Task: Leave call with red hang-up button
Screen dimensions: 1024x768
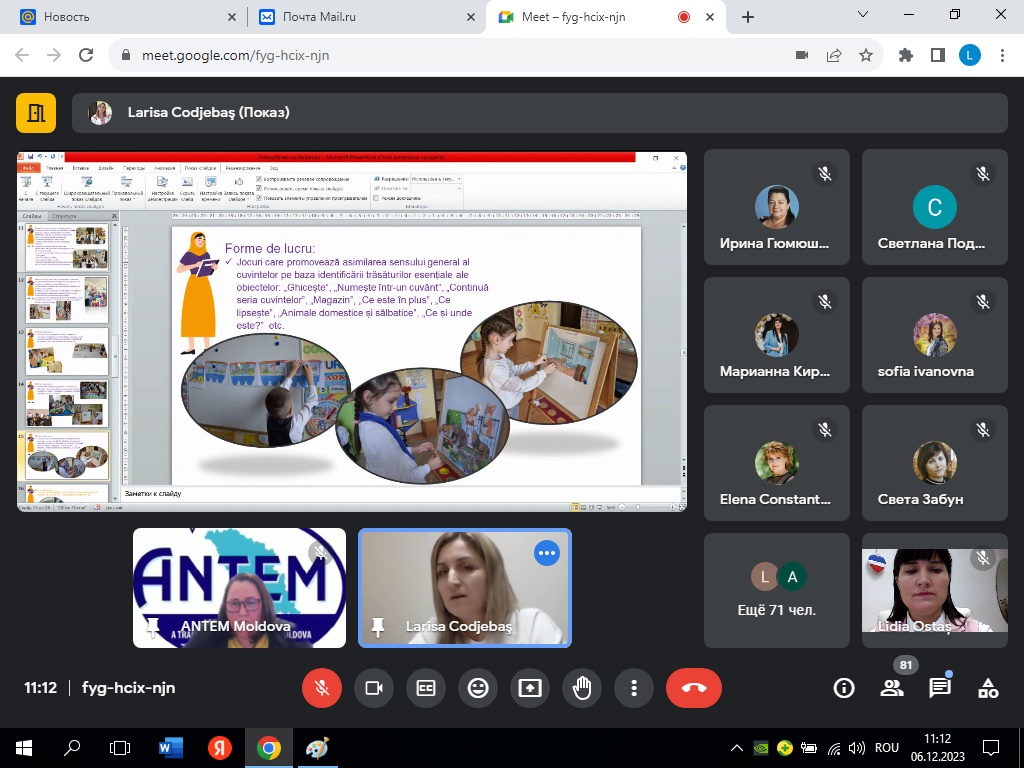Action: tap(694, 688)
